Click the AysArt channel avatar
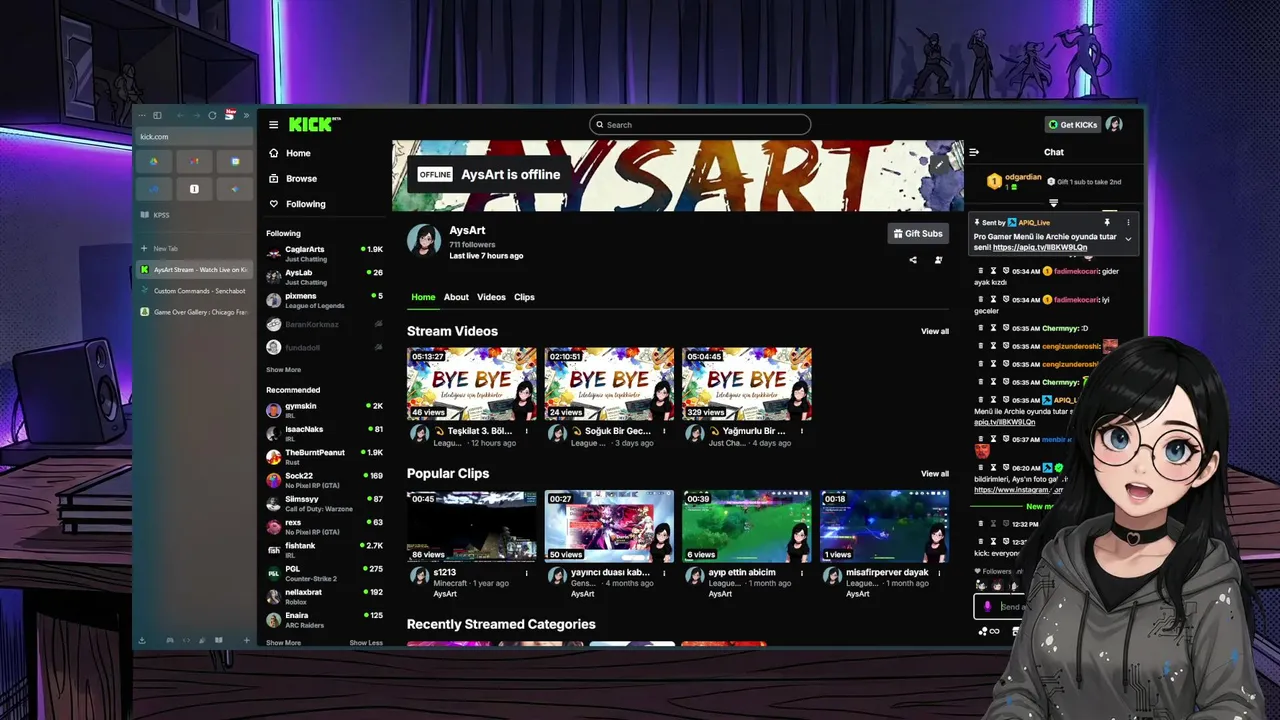The height and width of the screenshot is (720, 1280). click(x=423, y=240)
